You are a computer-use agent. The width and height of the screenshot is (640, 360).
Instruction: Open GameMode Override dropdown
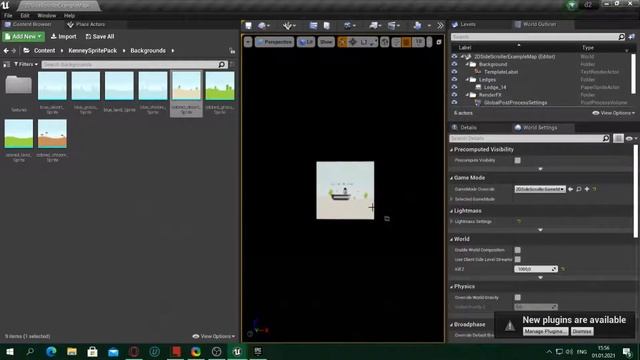(x=540, y=189)
